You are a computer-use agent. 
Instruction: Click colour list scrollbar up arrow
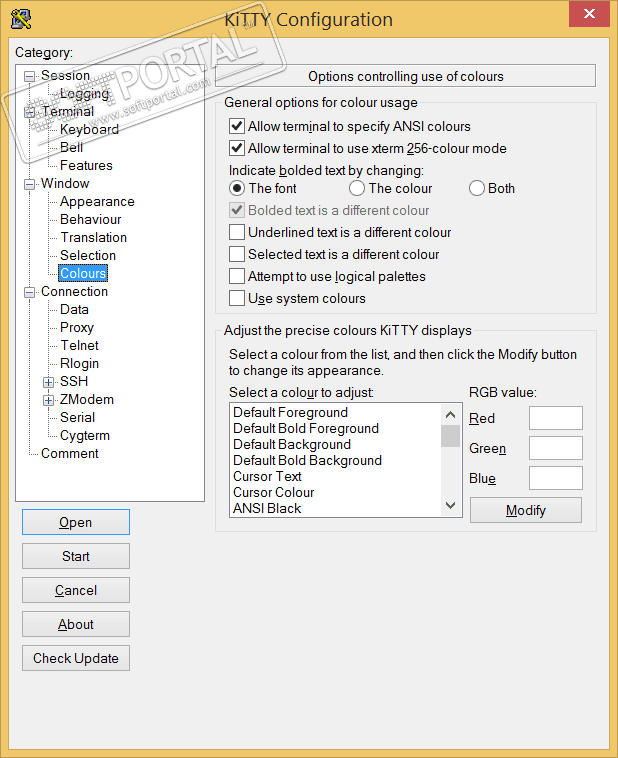point(450,415)
